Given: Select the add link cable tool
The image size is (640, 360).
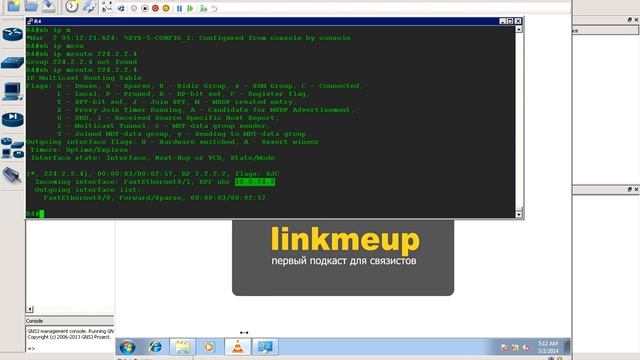Looking at the screenshot, I should coord(12,176).
